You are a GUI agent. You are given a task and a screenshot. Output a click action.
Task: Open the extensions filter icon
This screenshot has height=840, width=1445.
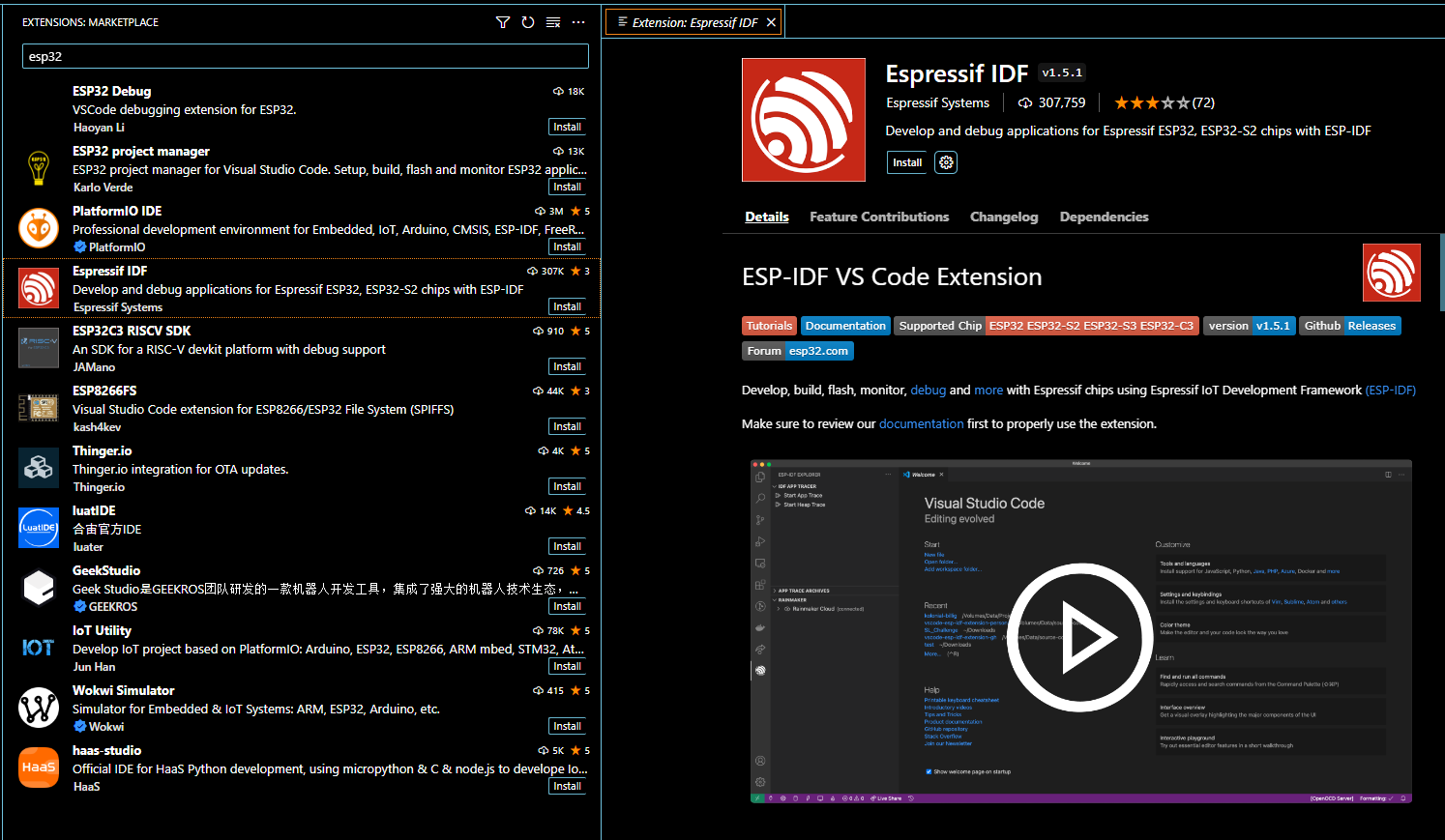coord(503,22)
